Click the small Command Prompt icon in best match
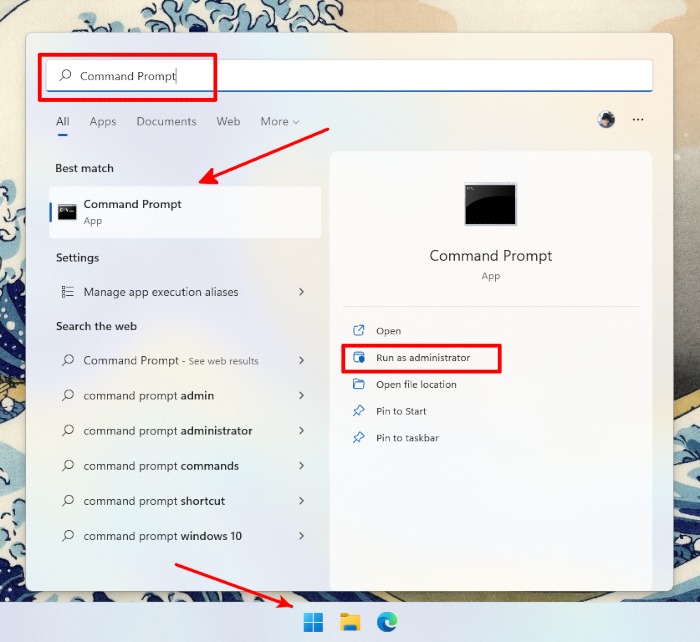Viewport: 700px width, 642px height. point(67,212)
